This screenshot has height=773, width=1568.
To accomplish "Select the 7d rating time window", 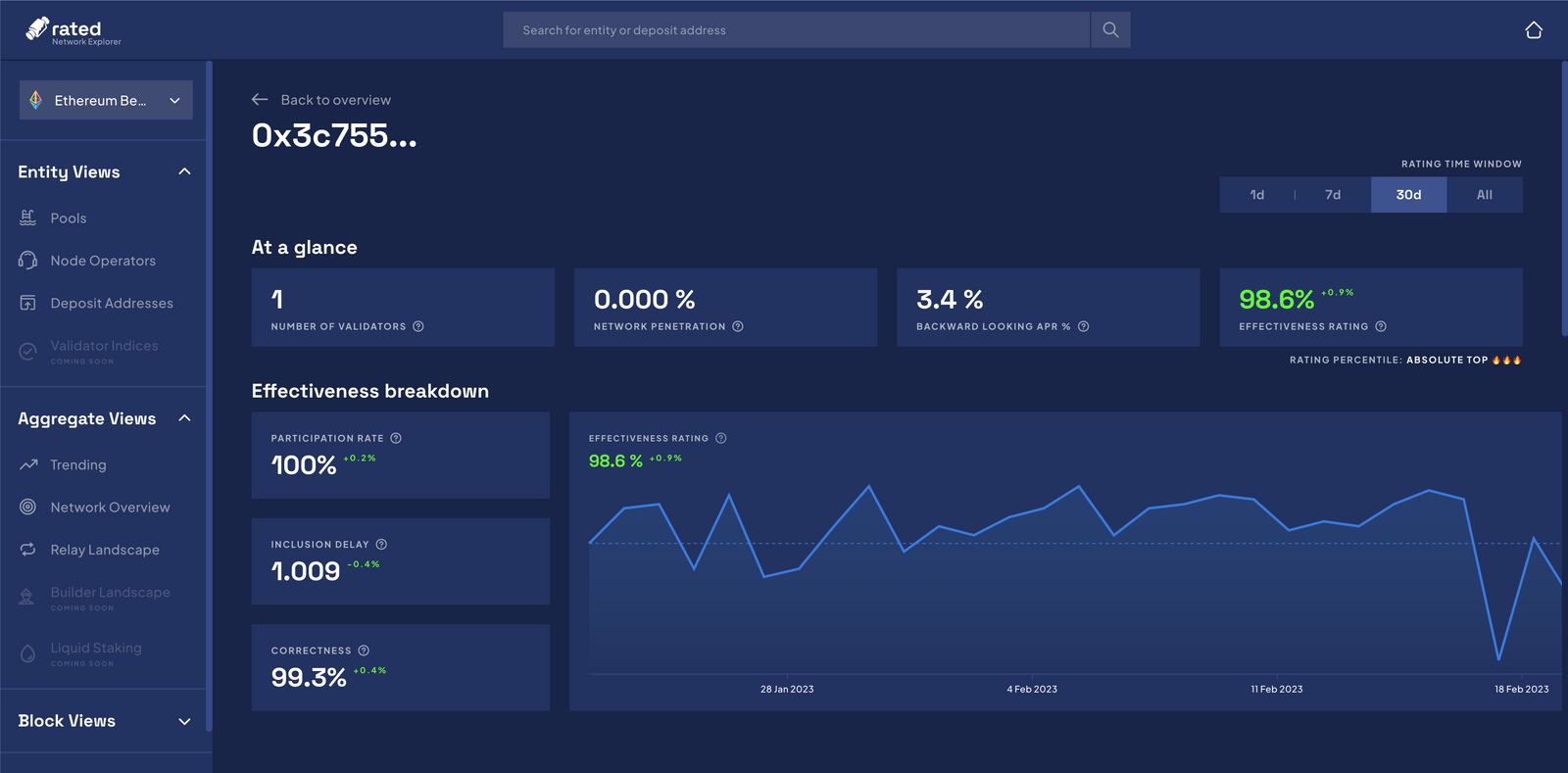I will click(x=1333, y=195).
